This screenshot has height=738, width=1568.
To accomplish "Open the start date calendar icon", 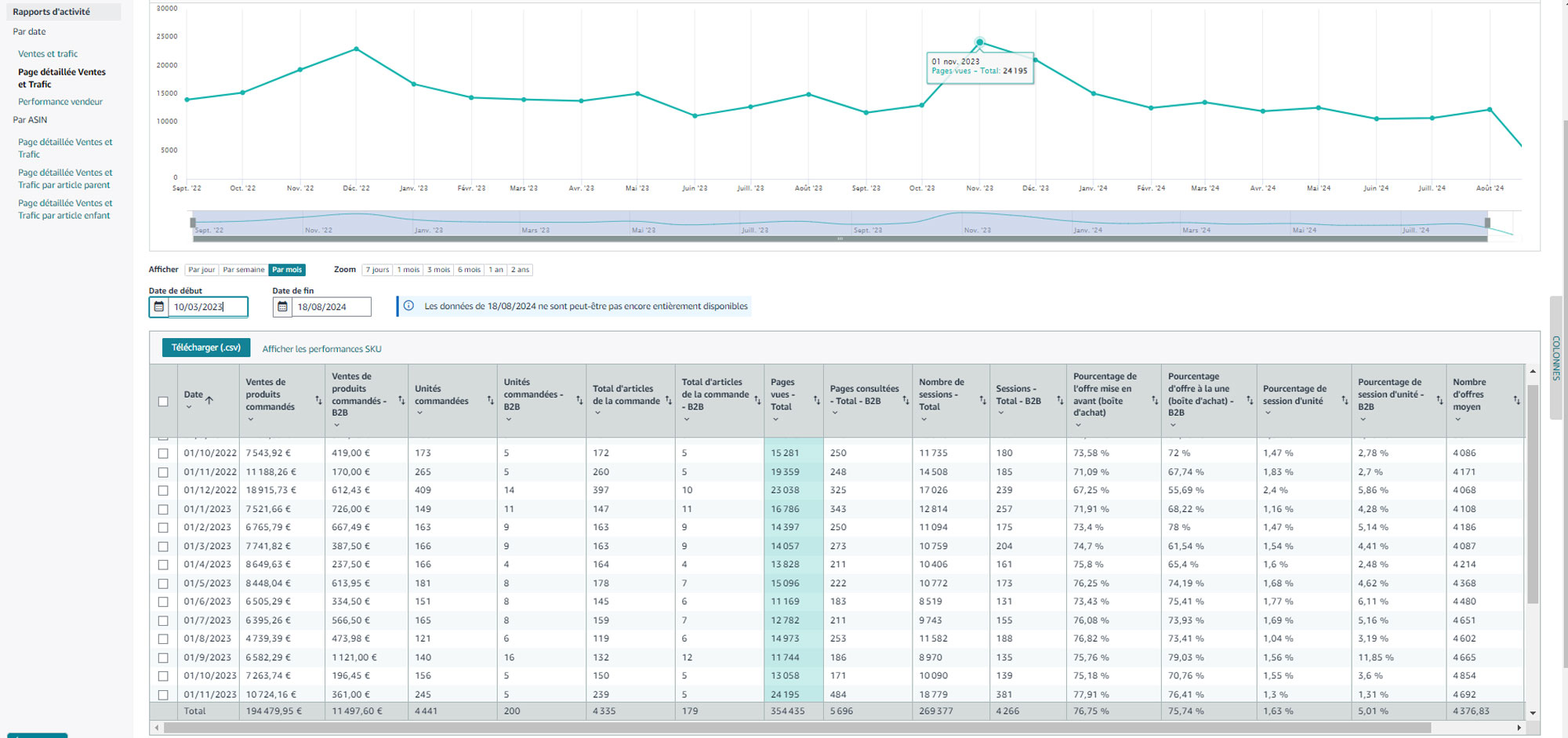I will pyautogui.click(x=158, y=307).
